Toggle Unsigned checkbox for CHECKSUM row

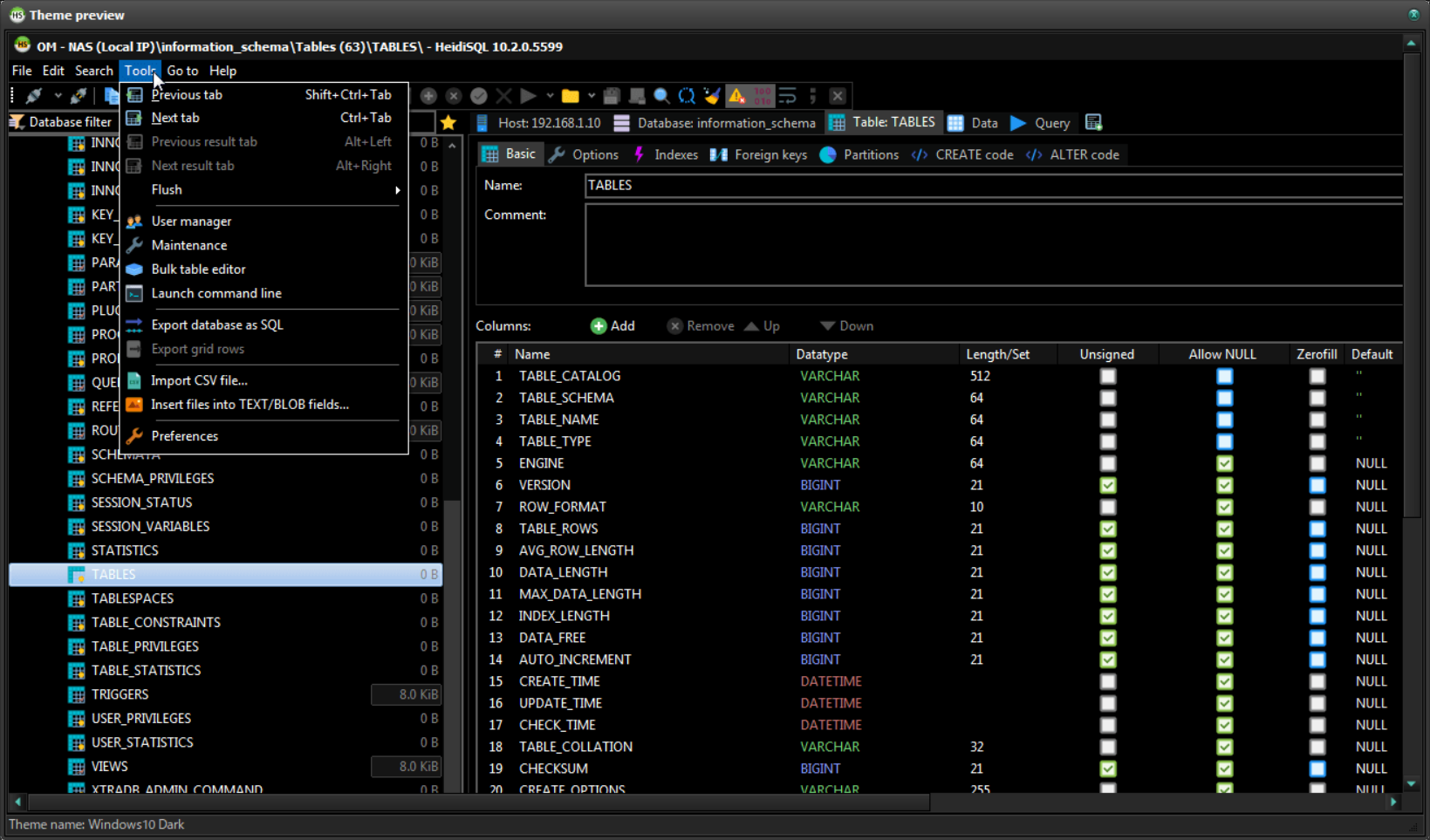tap(1108, 768)
